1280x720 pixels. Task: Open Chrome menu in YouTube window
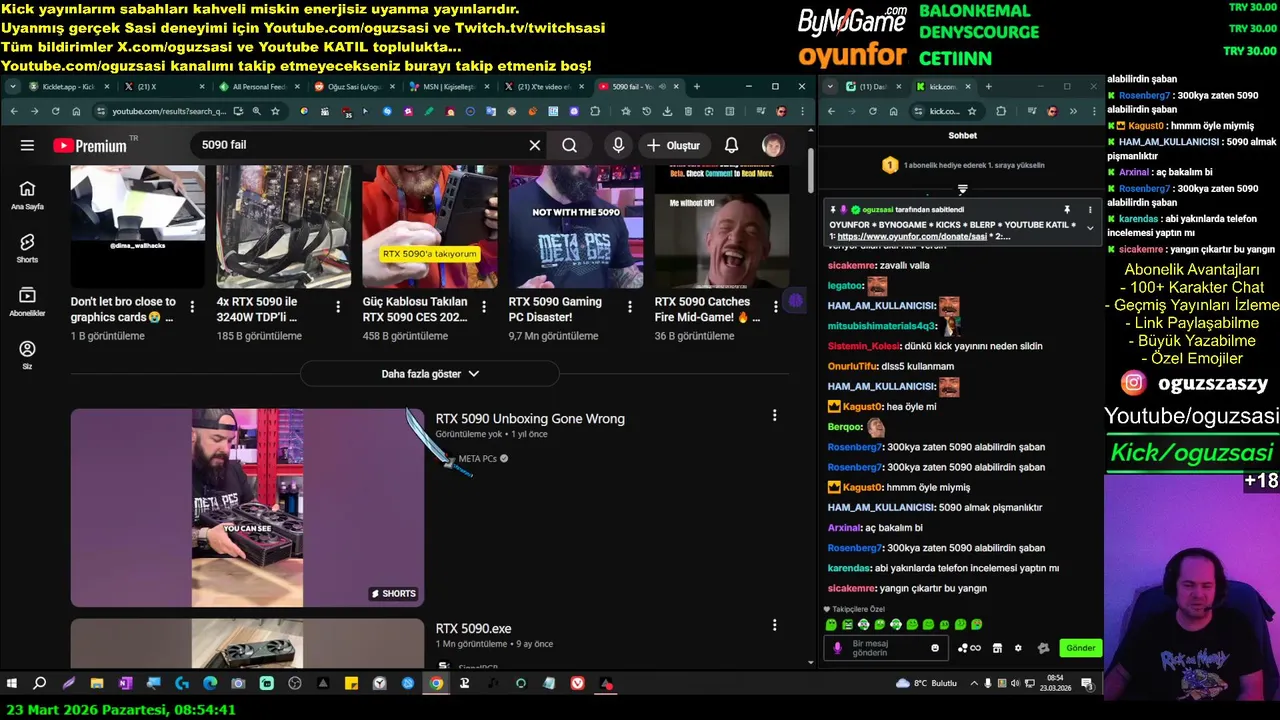point(801,111)
